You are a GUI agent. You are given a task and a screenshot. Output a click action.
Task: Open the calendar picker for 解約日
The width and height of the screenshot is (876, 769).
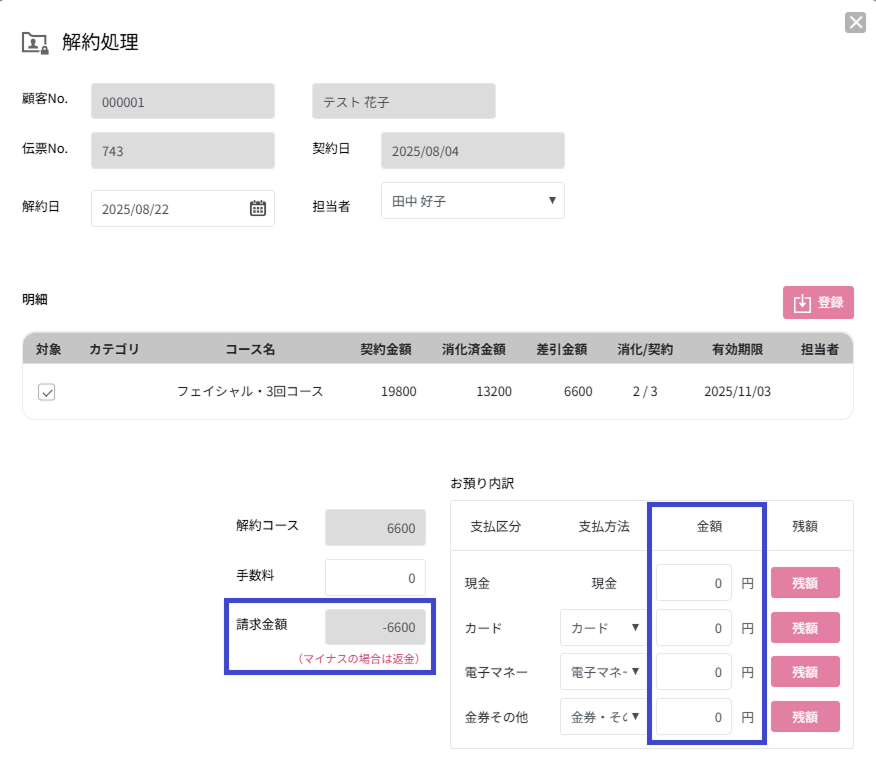[257, 208]
